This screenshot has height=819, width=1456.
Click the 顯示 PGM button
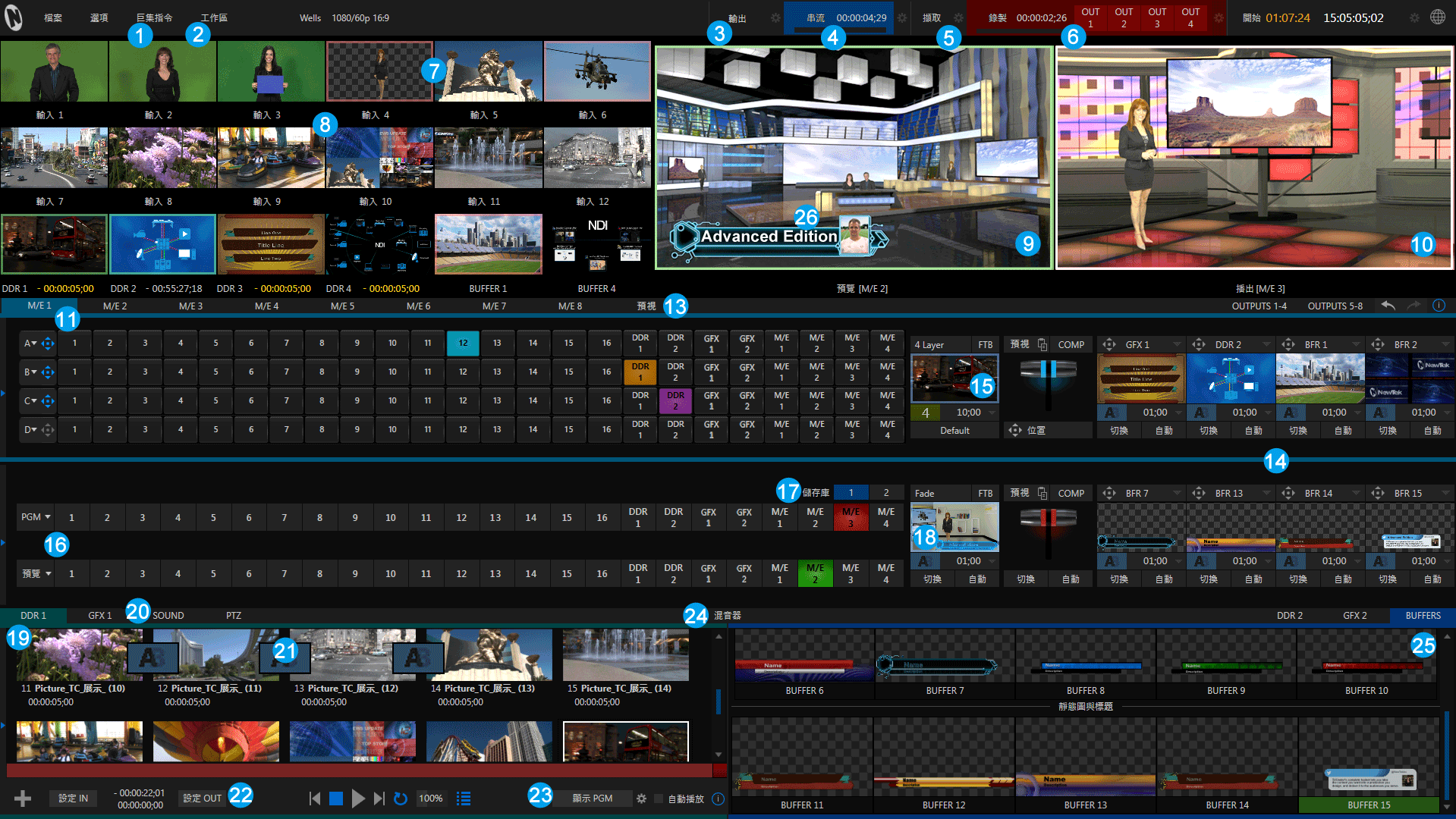(x=593, y=798)
